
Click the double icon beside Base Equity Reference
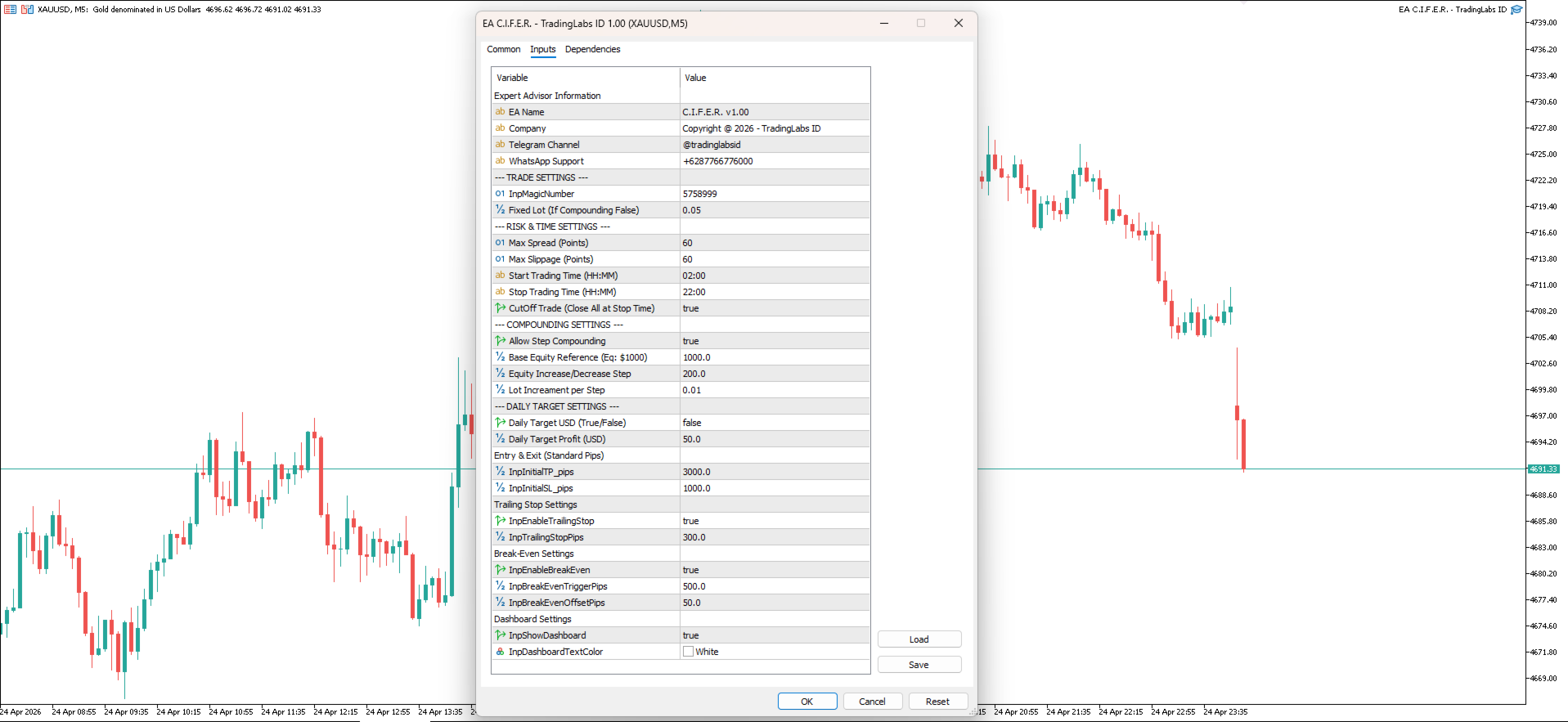[500, 357]
